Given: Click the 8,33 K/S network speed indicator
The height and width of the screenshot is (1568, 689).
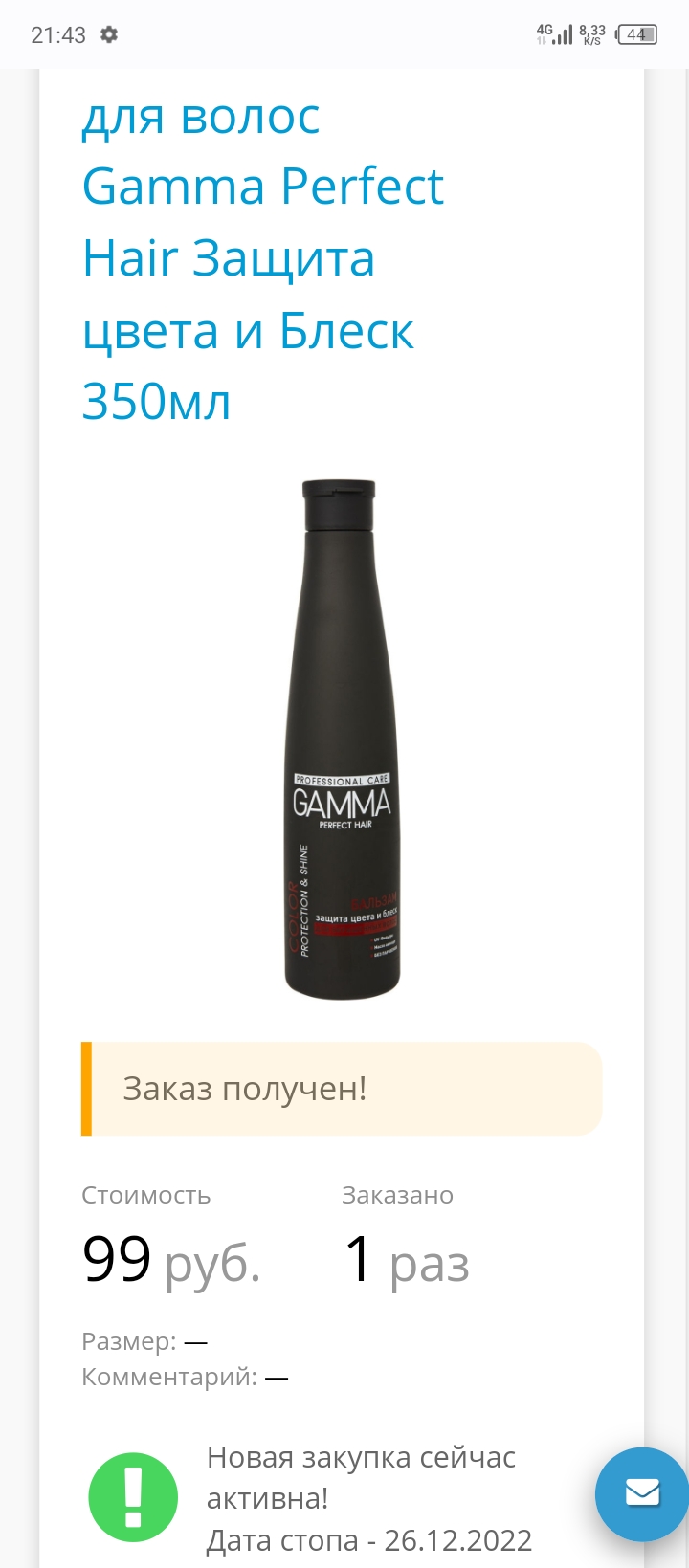Looking at the screenshot, I should pos(592,34).
